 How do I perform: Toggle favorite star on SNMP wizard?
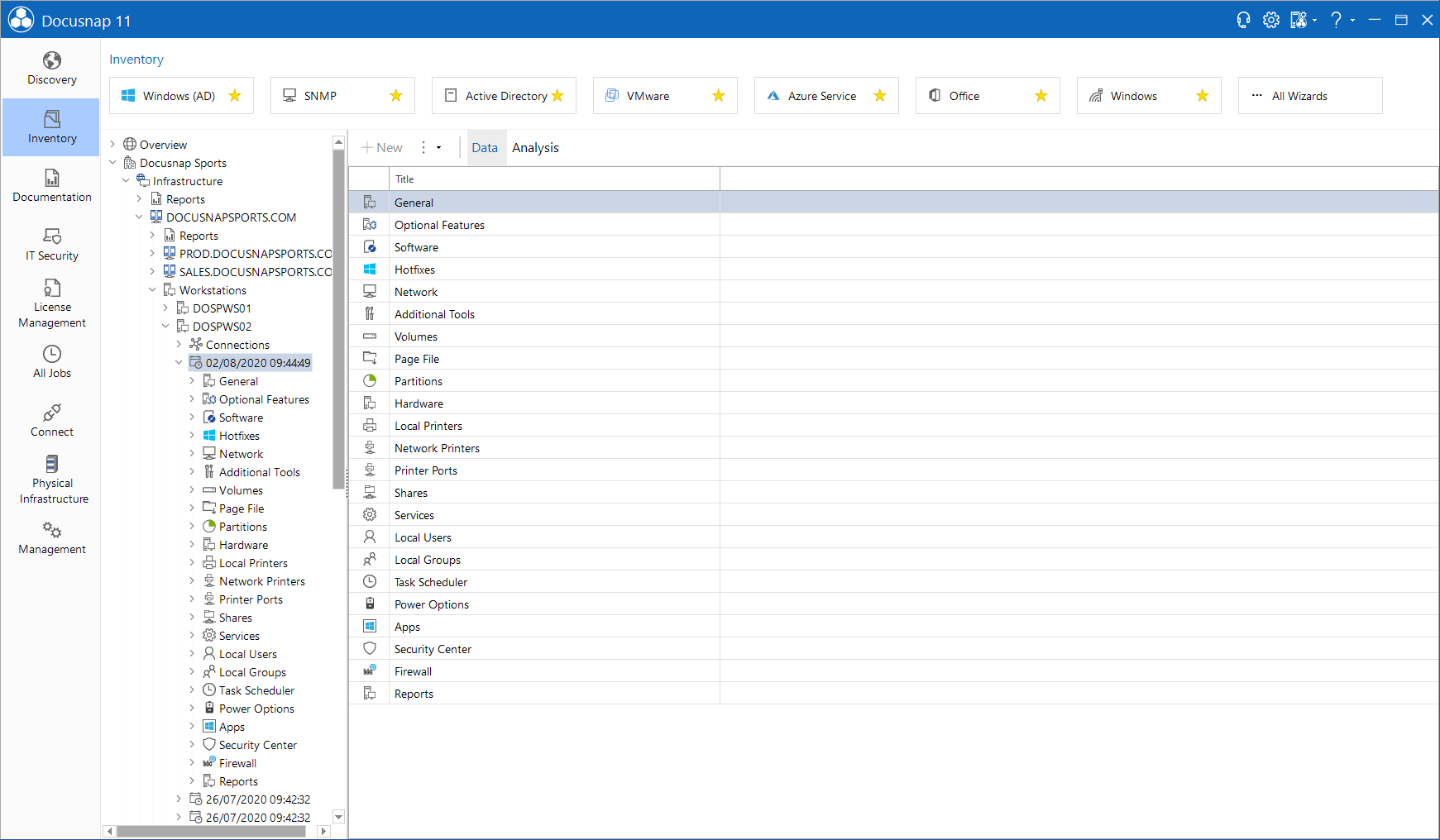[396, 96]
